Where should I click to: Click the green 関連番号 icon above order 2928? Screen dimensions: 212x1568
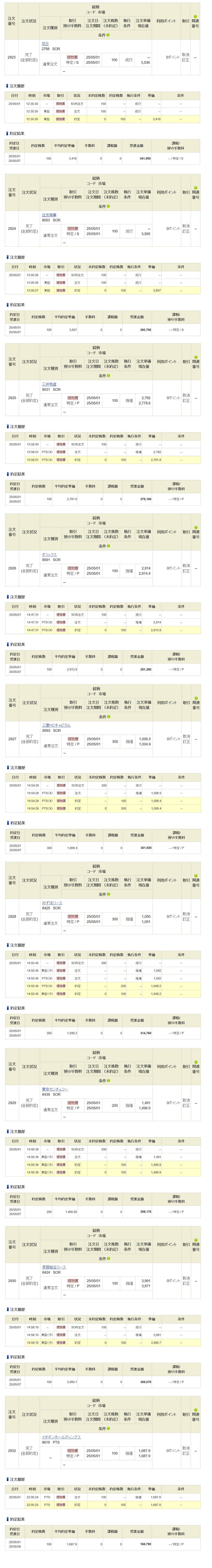(196, 876)
